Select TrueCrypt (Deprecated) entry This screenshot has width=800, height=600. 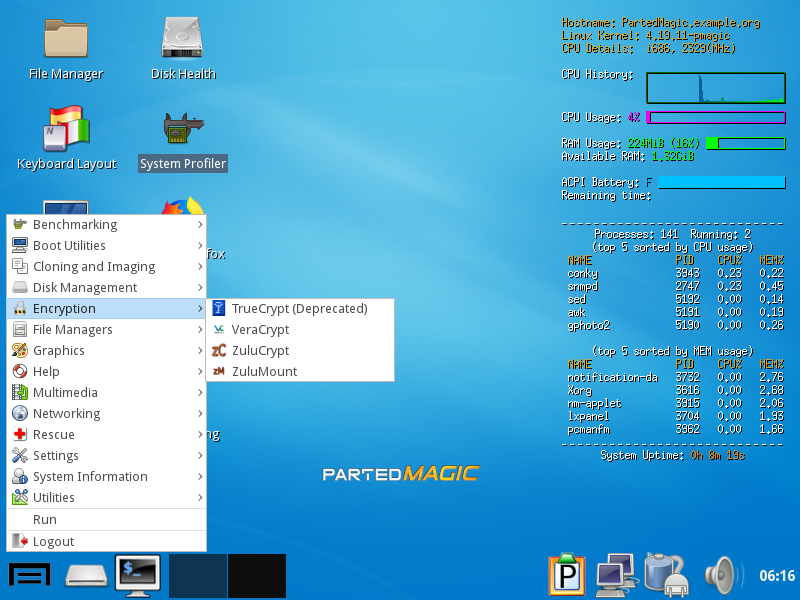(299, 309)
